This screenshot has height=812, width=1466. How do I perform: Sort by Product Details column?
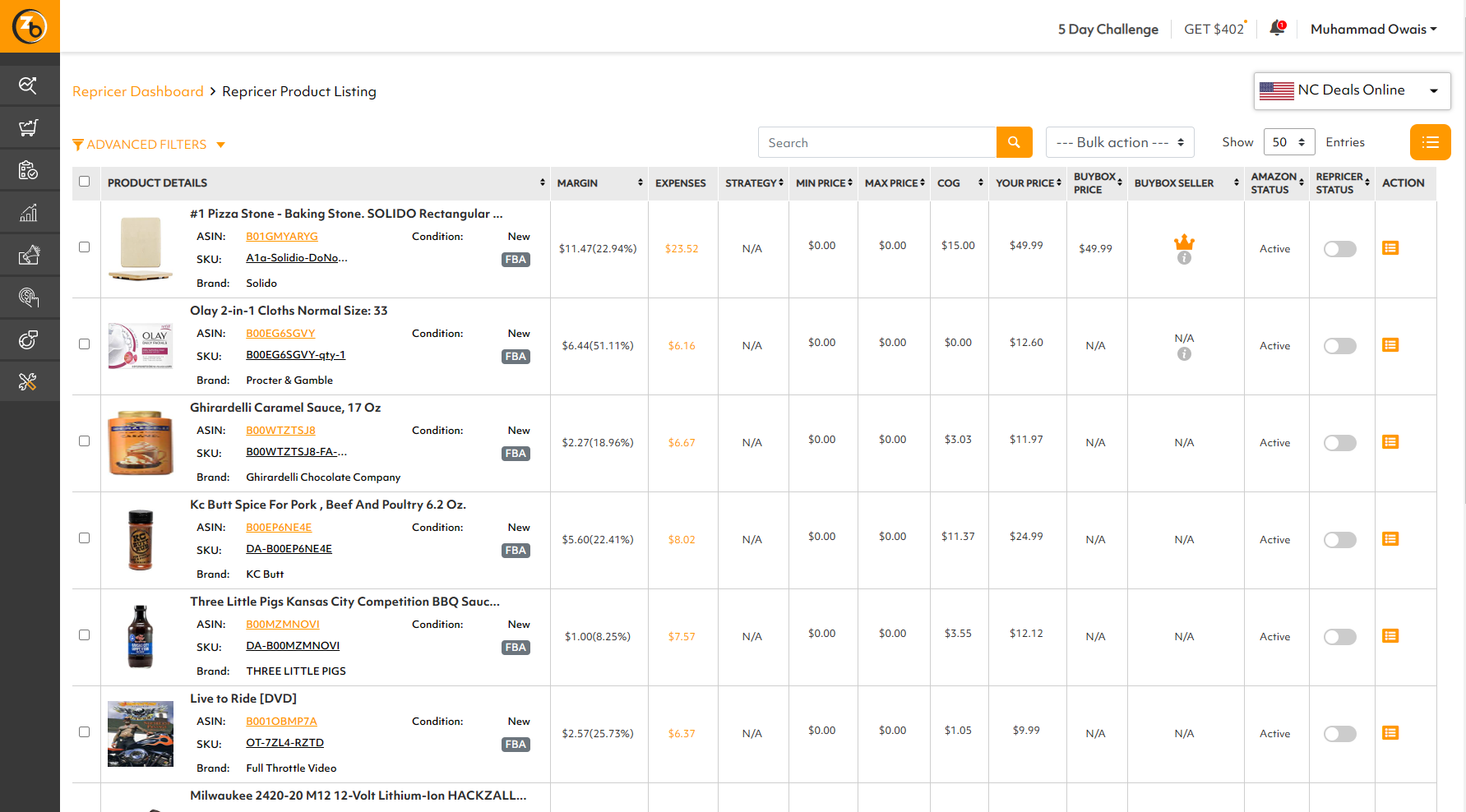tap(543, 182)
